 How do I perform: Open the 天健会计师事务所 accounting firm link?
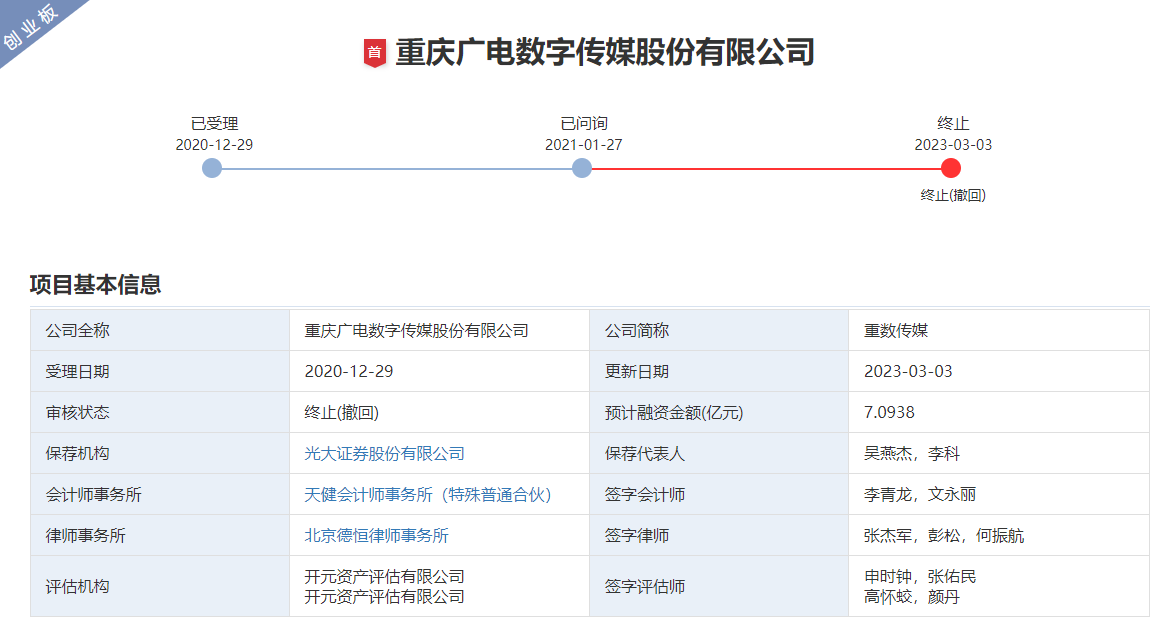click(x=428, y=495)
